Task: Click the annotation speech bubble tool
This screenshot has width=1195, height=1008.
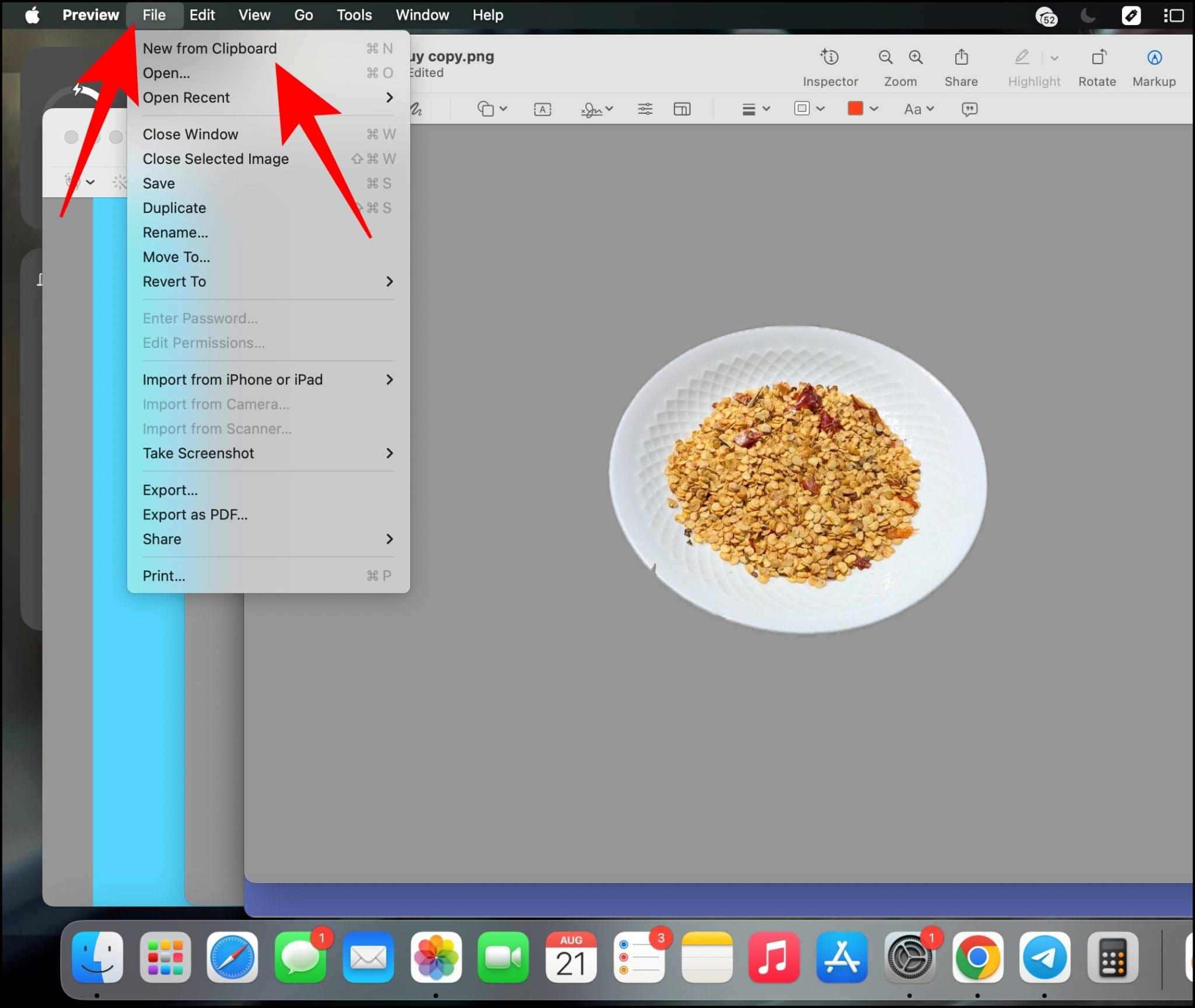Action: tap(969, 109)
